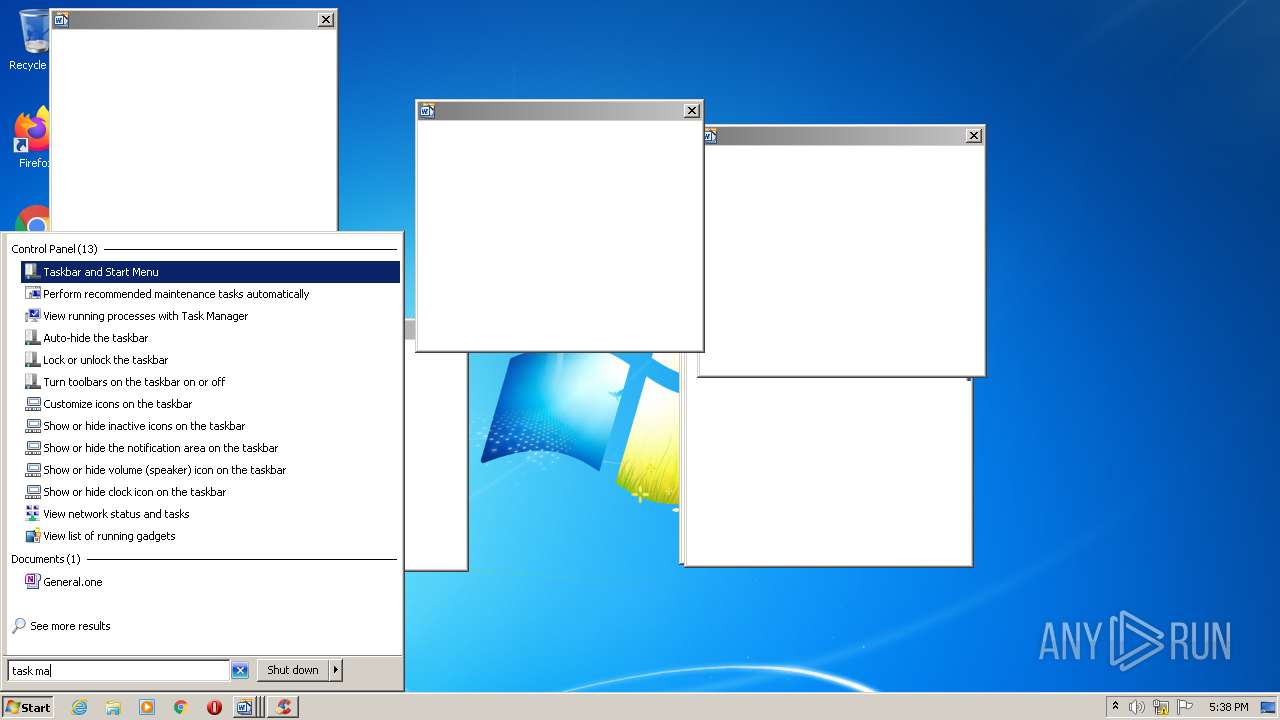Click the search box containing task ma
The image size is (1280, 720).
click(119, 671)
